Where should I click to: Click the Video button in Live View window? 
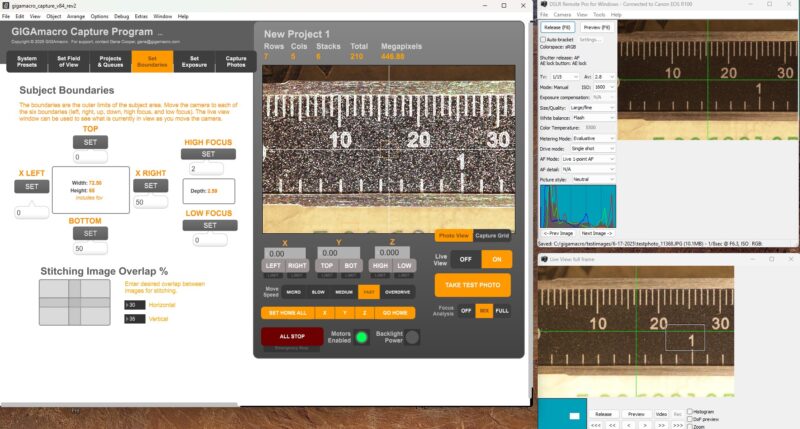[x=661, y=414]
